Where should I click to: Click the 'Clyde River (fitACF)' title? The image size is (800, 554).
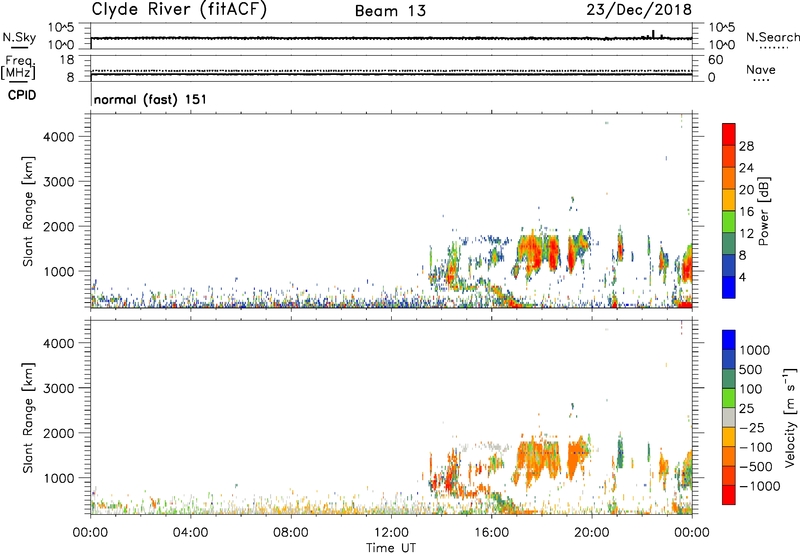(179, 9)
